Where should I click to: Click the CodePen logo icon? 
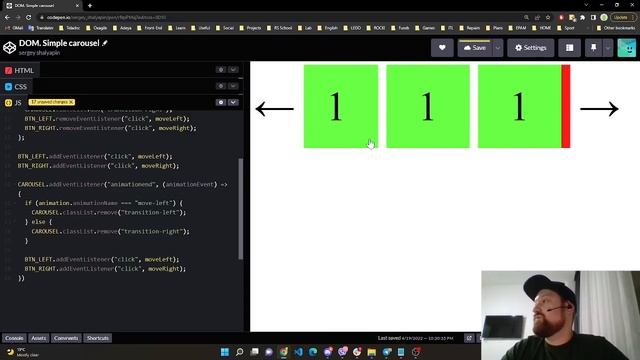point(9,47)
